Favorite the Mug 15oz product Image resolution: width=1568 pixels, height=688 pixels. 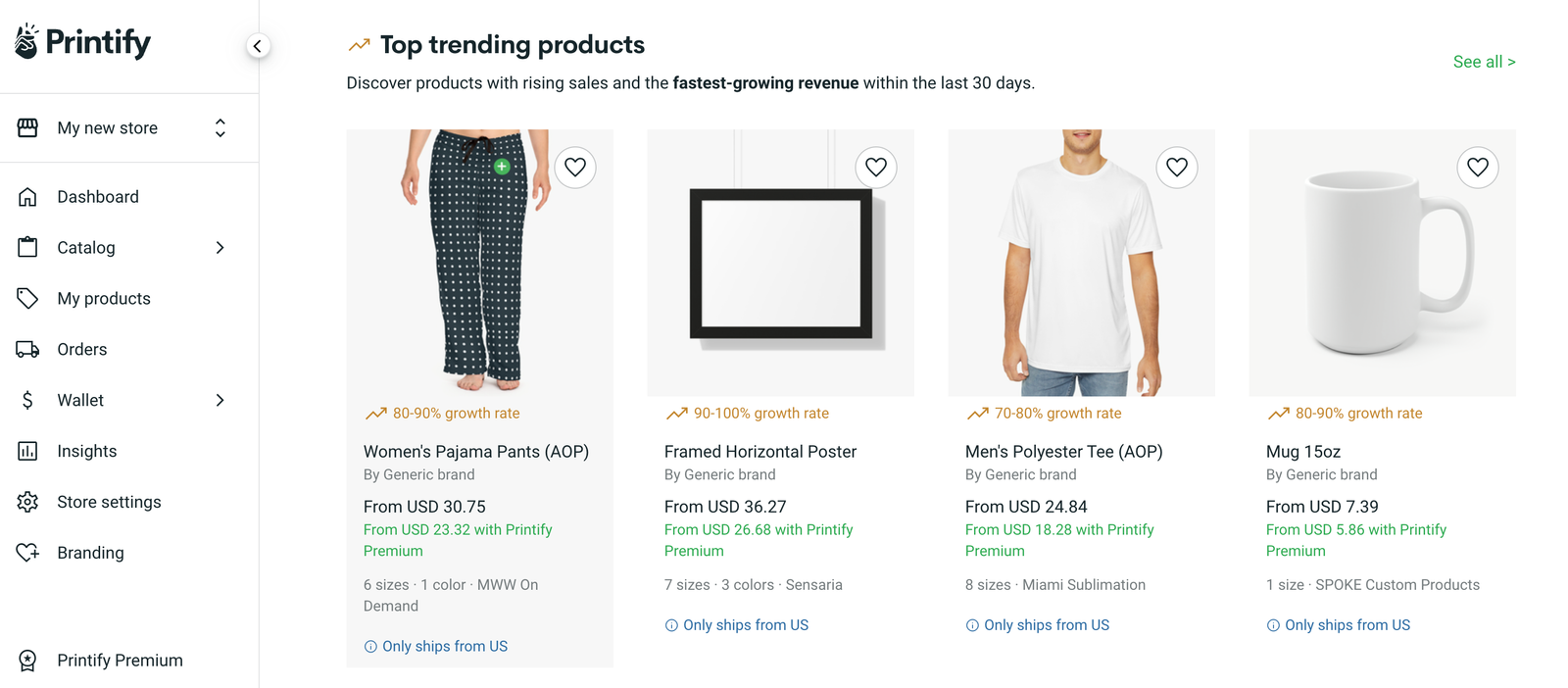[x=1478, y=168]
